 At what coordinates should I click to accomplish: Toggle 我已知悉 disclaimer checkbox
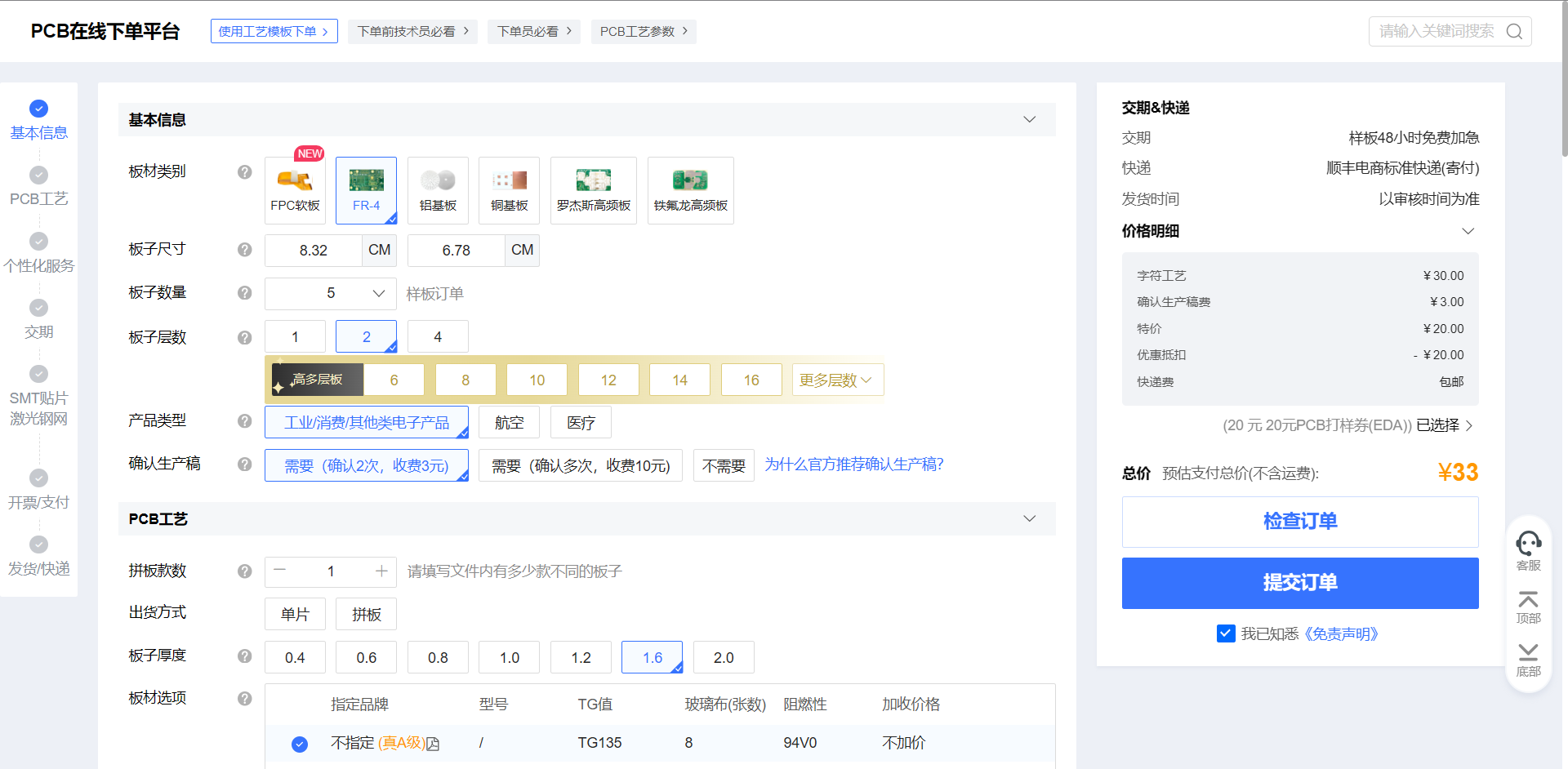click(x=1226, y=633)
